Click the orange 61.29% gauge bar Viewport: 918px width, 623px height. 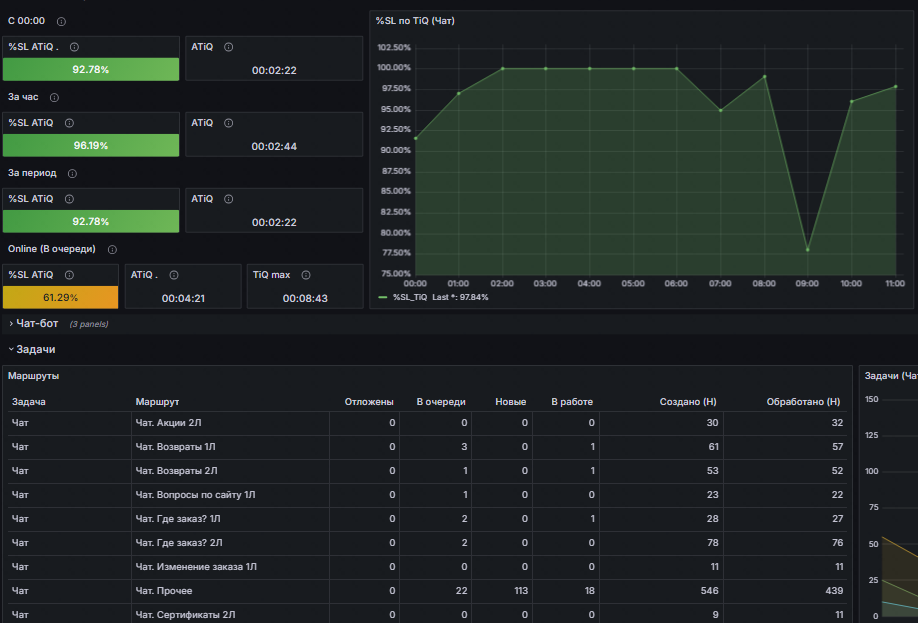(60, 297)
